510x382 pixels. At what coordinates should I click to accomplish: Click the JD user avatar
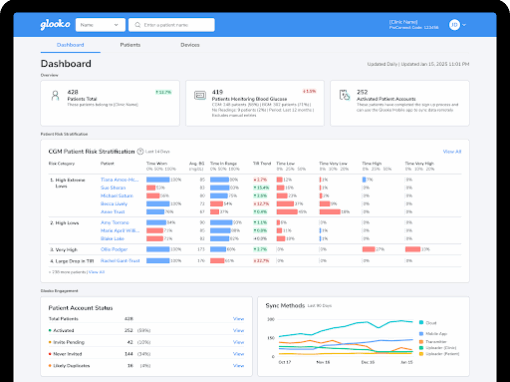tap(454, 25)
